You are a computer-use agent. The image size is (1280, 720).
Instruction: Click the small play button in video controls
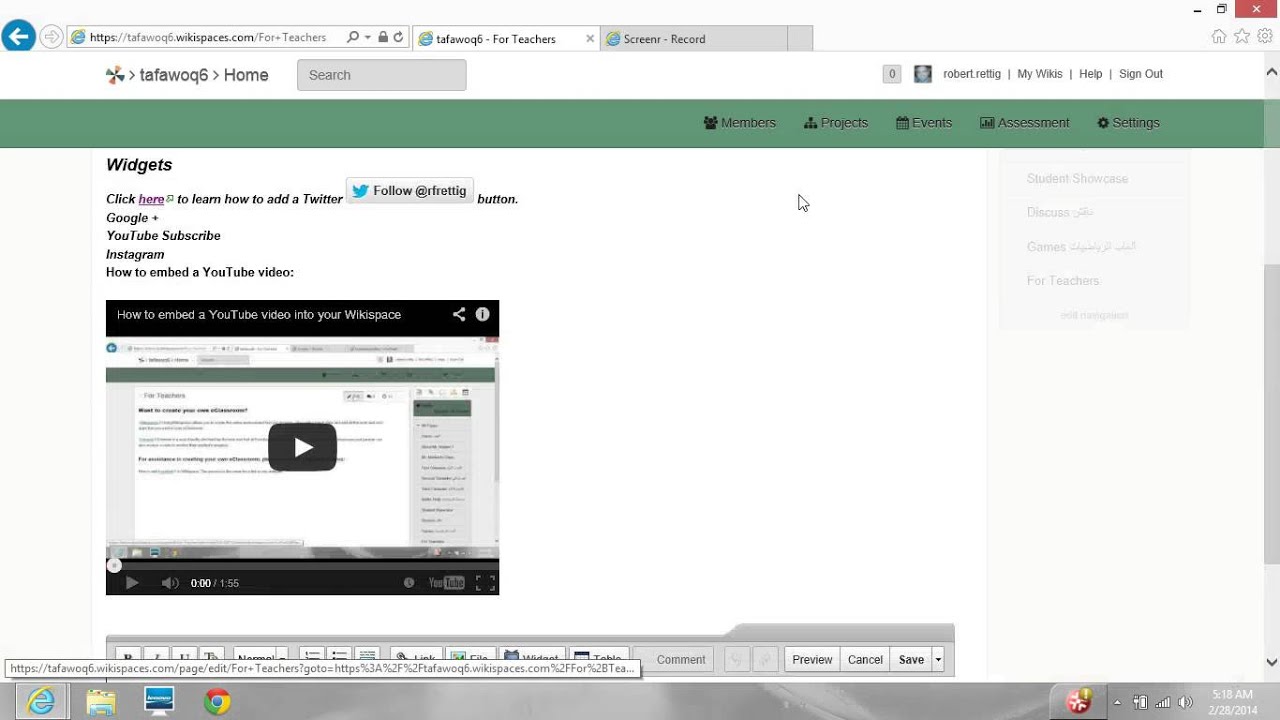(131, 583)
